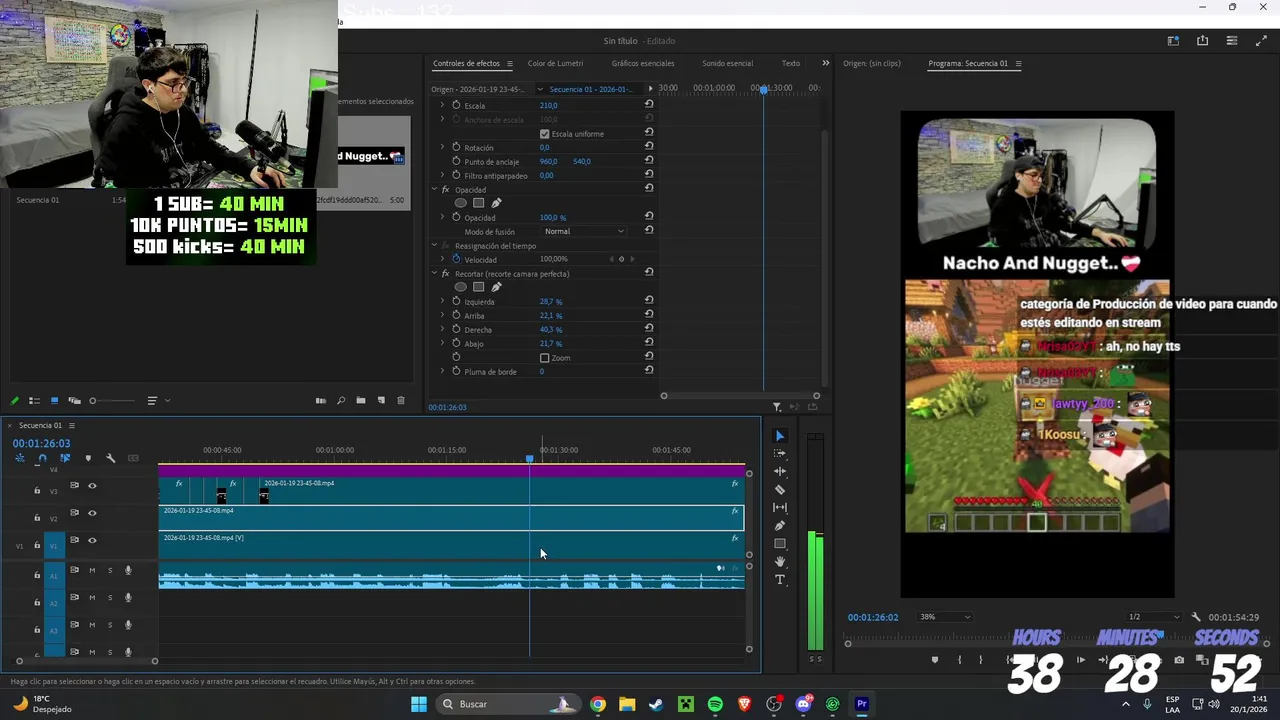Create rectangle mask under Opacidad

pos(478,203)
